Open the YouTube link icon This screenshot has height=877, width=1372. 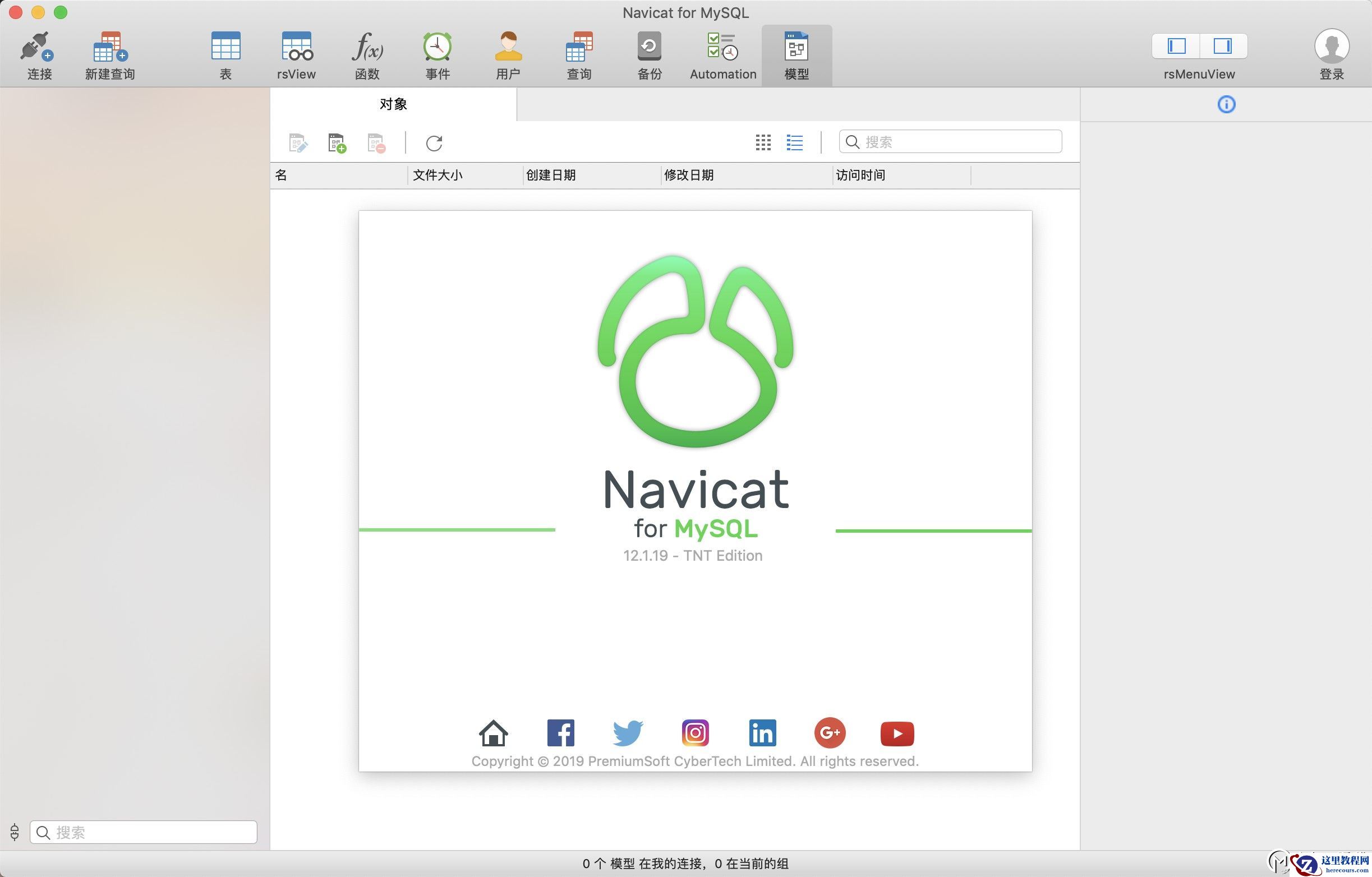897,733
